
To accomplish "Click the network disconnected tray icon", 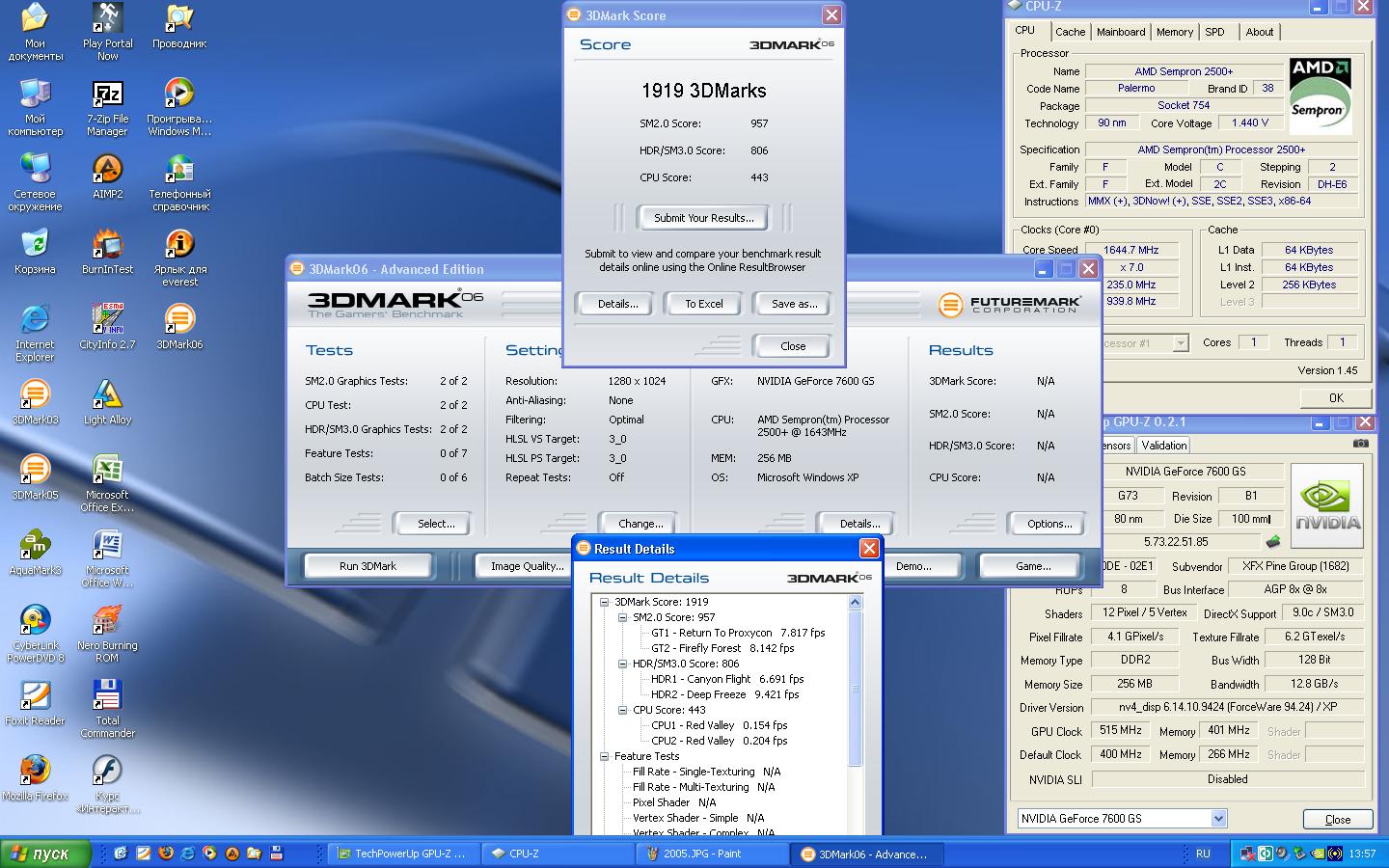I will 1248,854.
